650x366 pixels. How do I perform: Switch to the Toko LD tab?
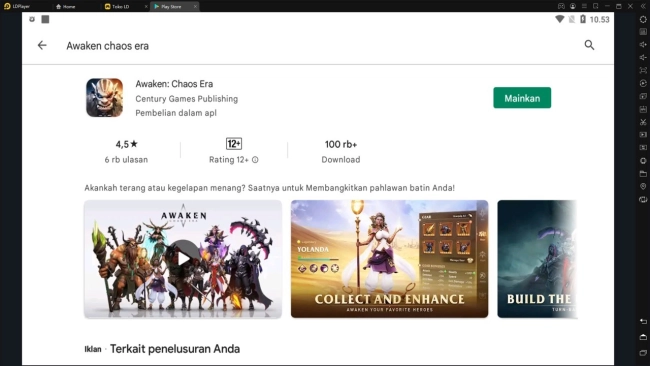pos(117,6)
